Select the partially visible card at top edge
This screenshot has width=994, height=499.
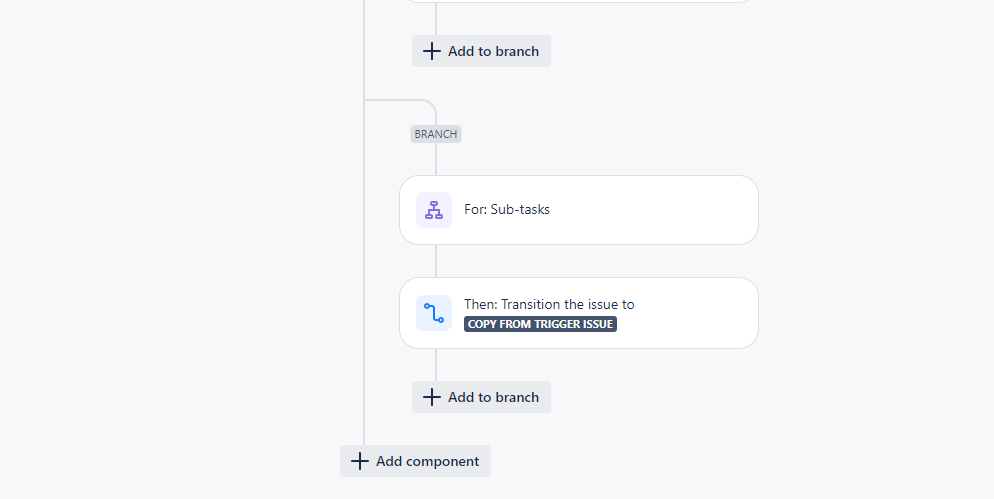(x=579, y=1)
